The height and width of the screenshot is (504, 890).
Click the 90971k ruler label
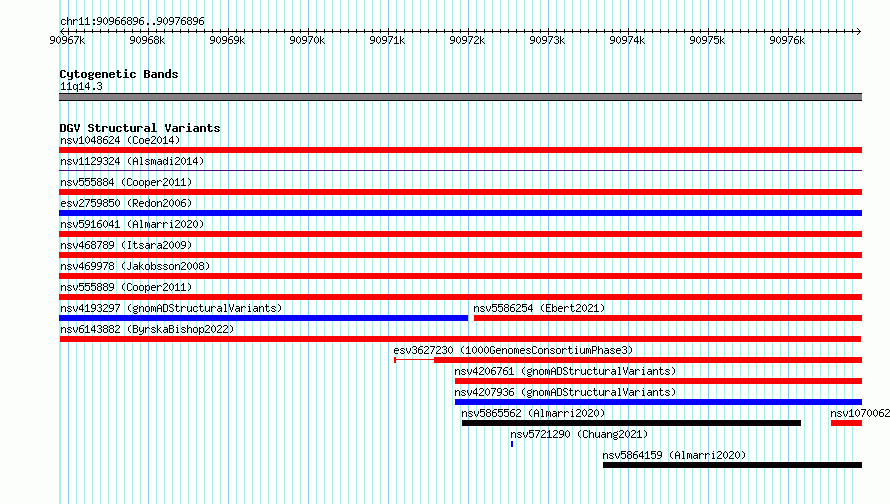tap(387, 40)
